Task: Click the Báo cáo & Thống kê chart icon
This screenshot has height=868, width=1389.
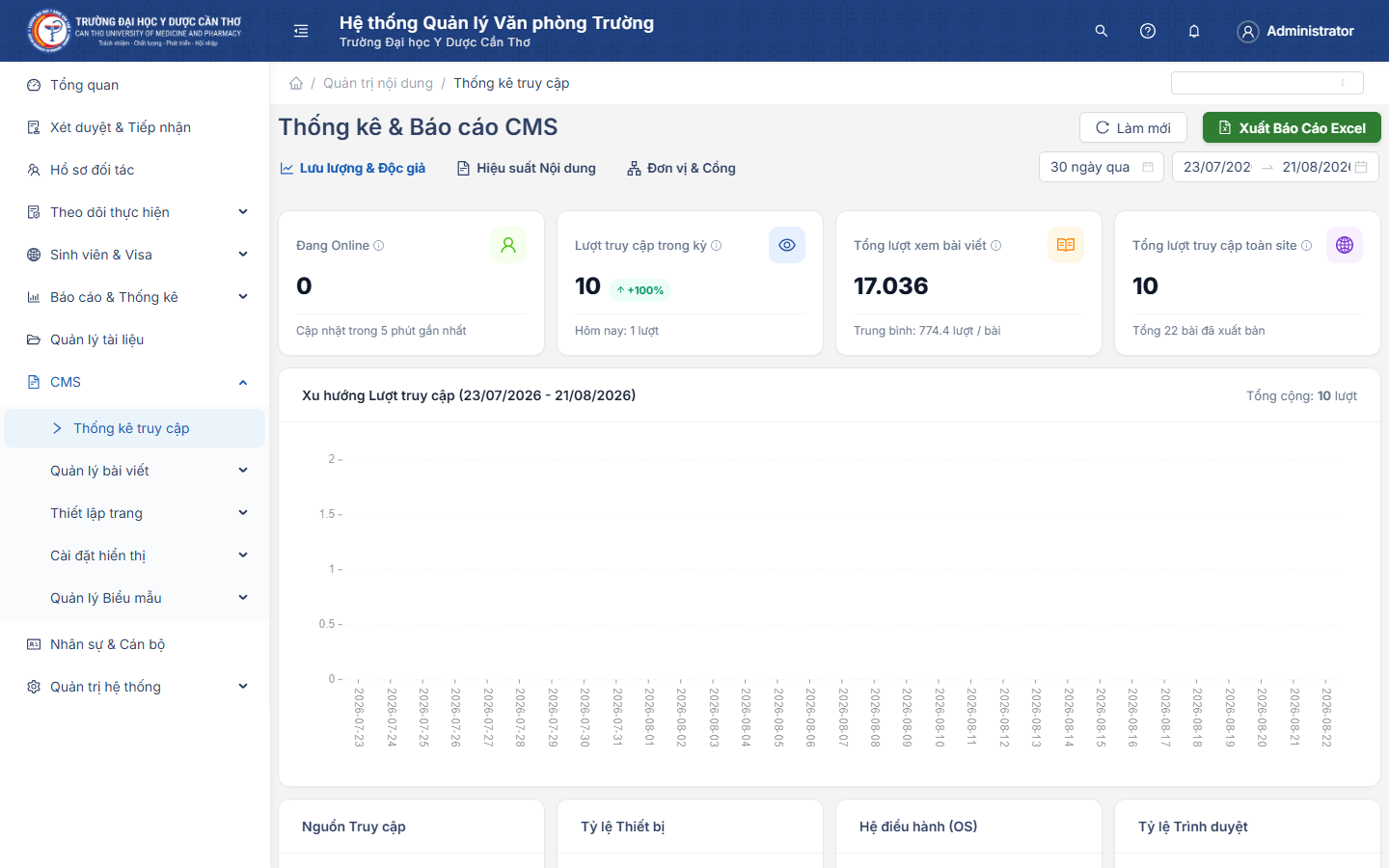Action: (x=34, y=297)
